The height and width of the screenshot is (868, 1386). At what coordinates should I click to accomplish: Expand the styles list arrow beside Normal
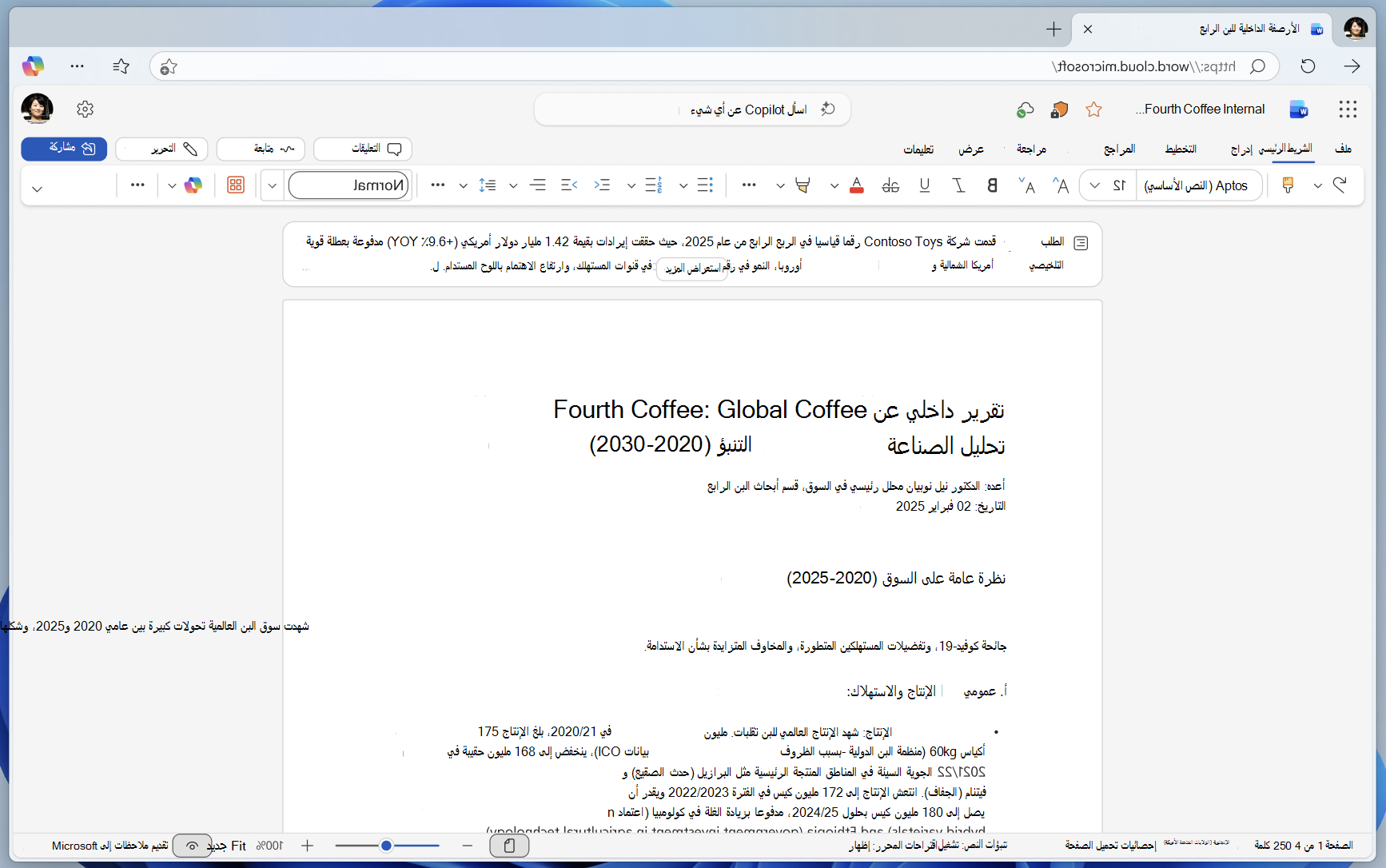click(x=272, y=185)
